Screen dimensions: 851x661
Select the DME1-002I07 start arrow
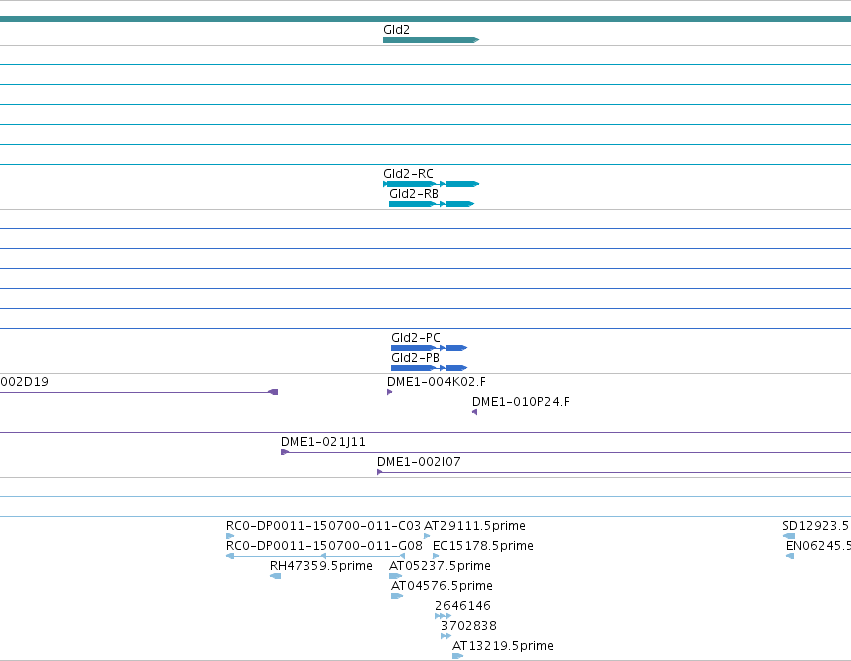point(379,472)
